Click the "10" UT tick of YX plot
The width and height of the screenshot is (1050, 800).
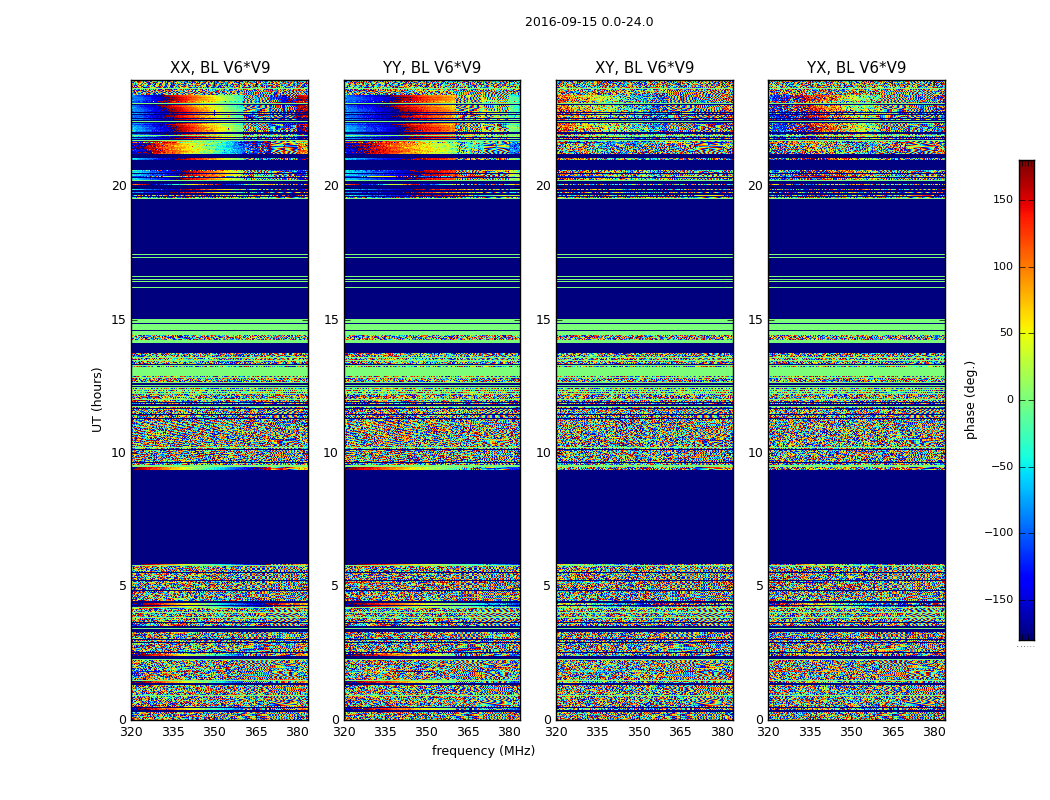755,453
